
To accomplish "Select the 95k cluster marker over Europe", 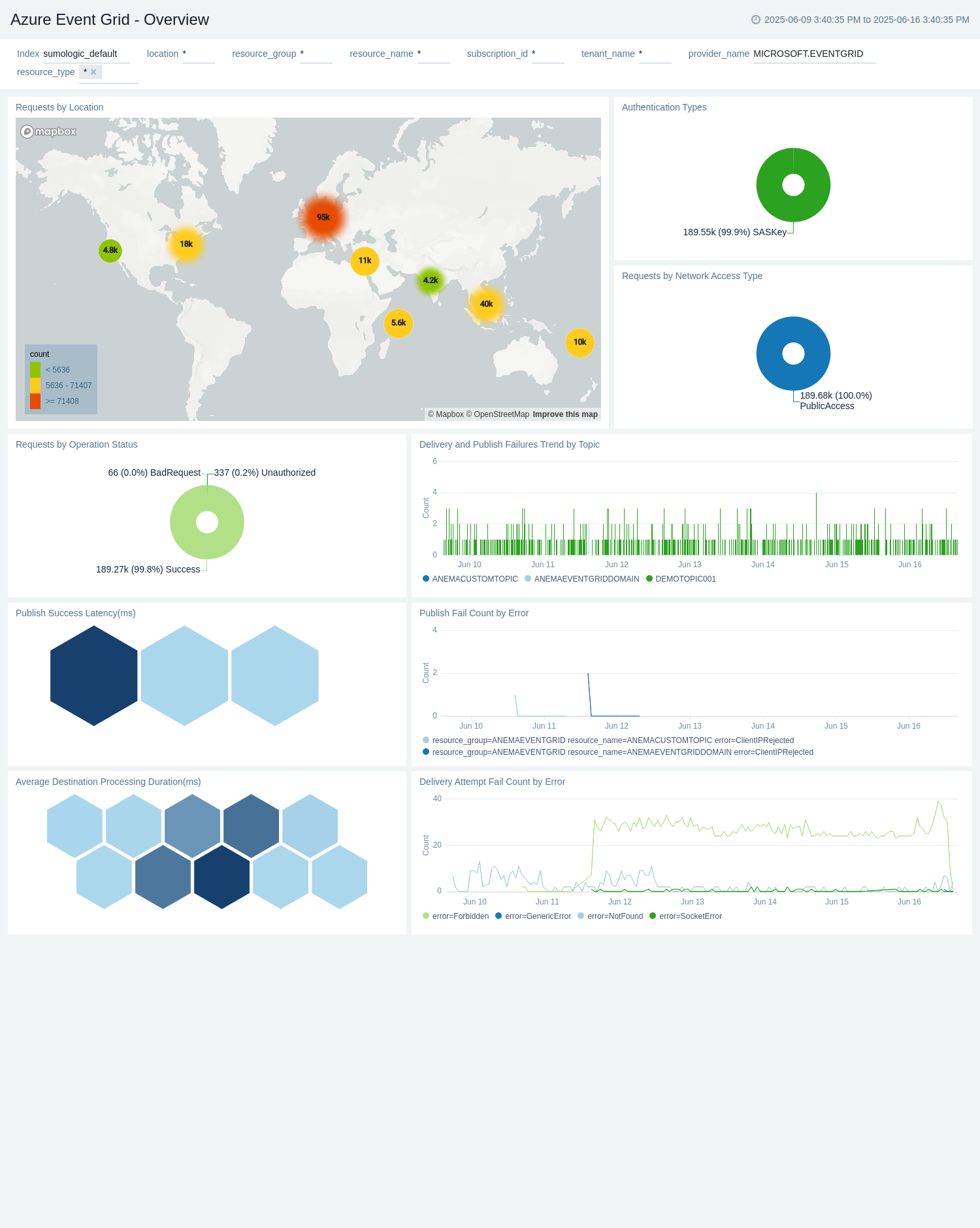I will (323, 217).
